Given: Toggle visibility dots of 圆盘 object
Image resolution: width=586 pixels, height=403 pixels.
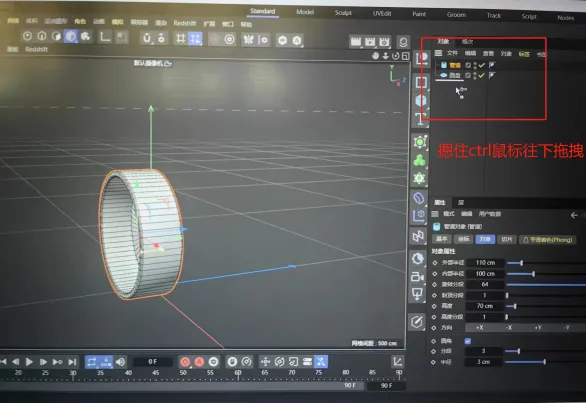Looking at the screenshot, I should tap(475, 76).
